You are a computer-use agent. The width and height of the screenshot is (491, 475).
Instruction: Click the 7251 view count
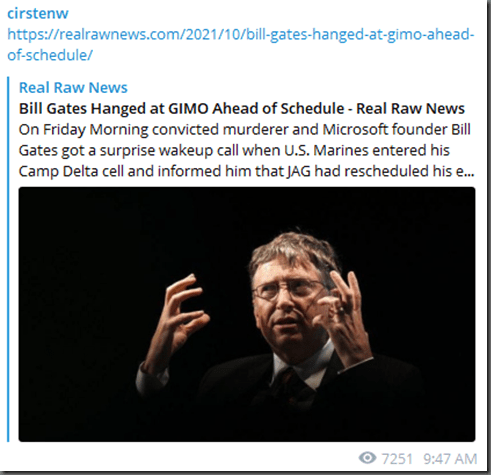(397, 459)
